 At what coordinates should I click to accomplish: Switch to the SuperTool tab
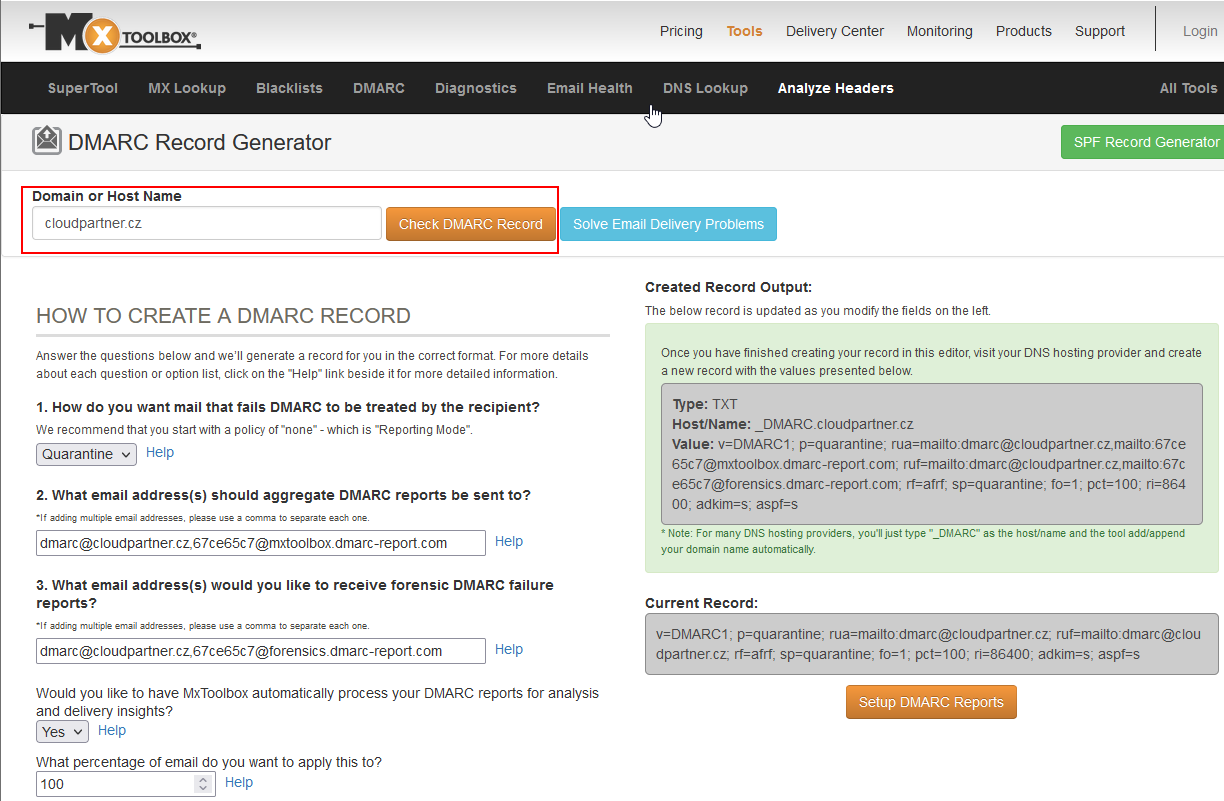click(x=83, y=88)
